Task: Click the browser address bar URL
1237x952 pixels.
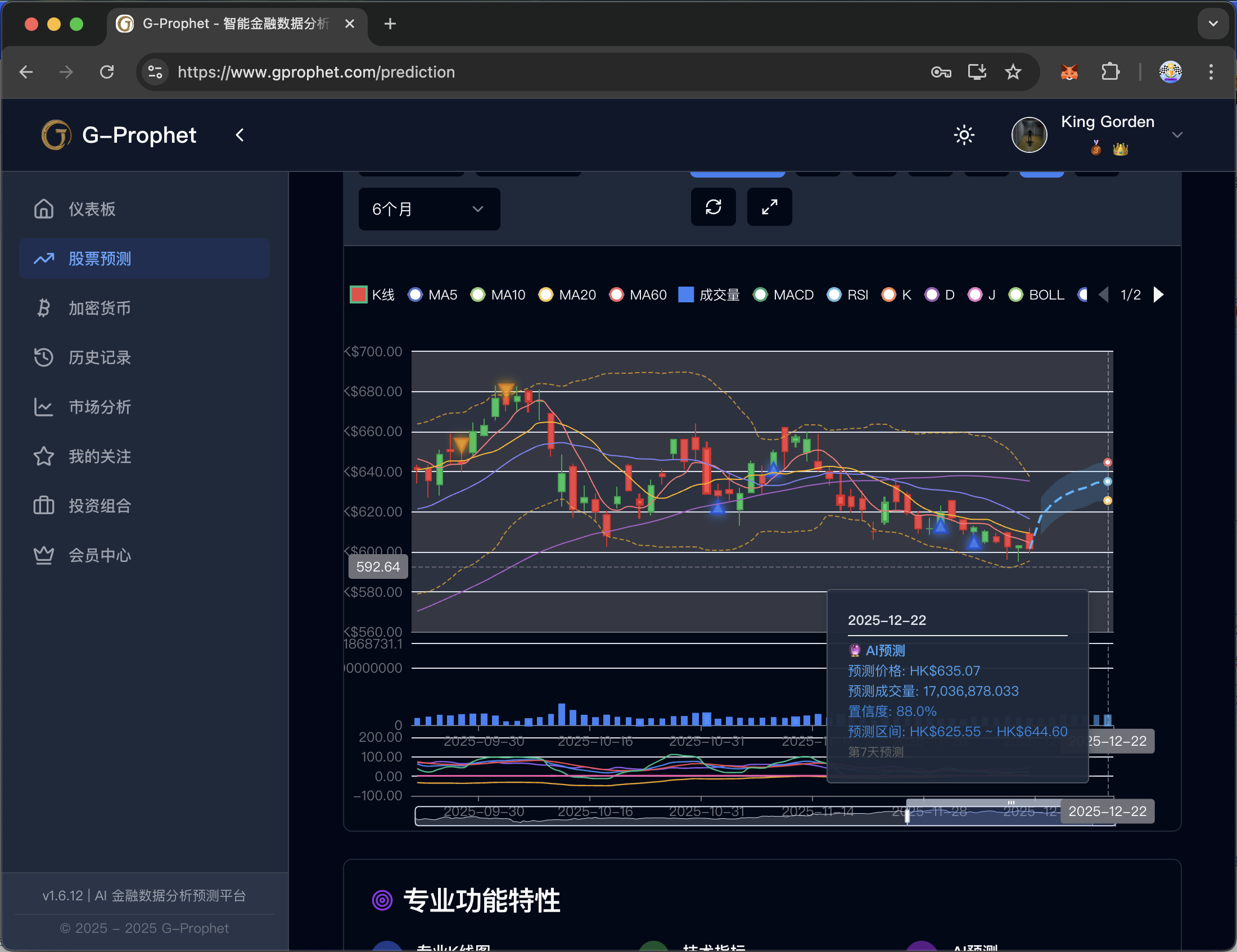Action: pos(316,72)
